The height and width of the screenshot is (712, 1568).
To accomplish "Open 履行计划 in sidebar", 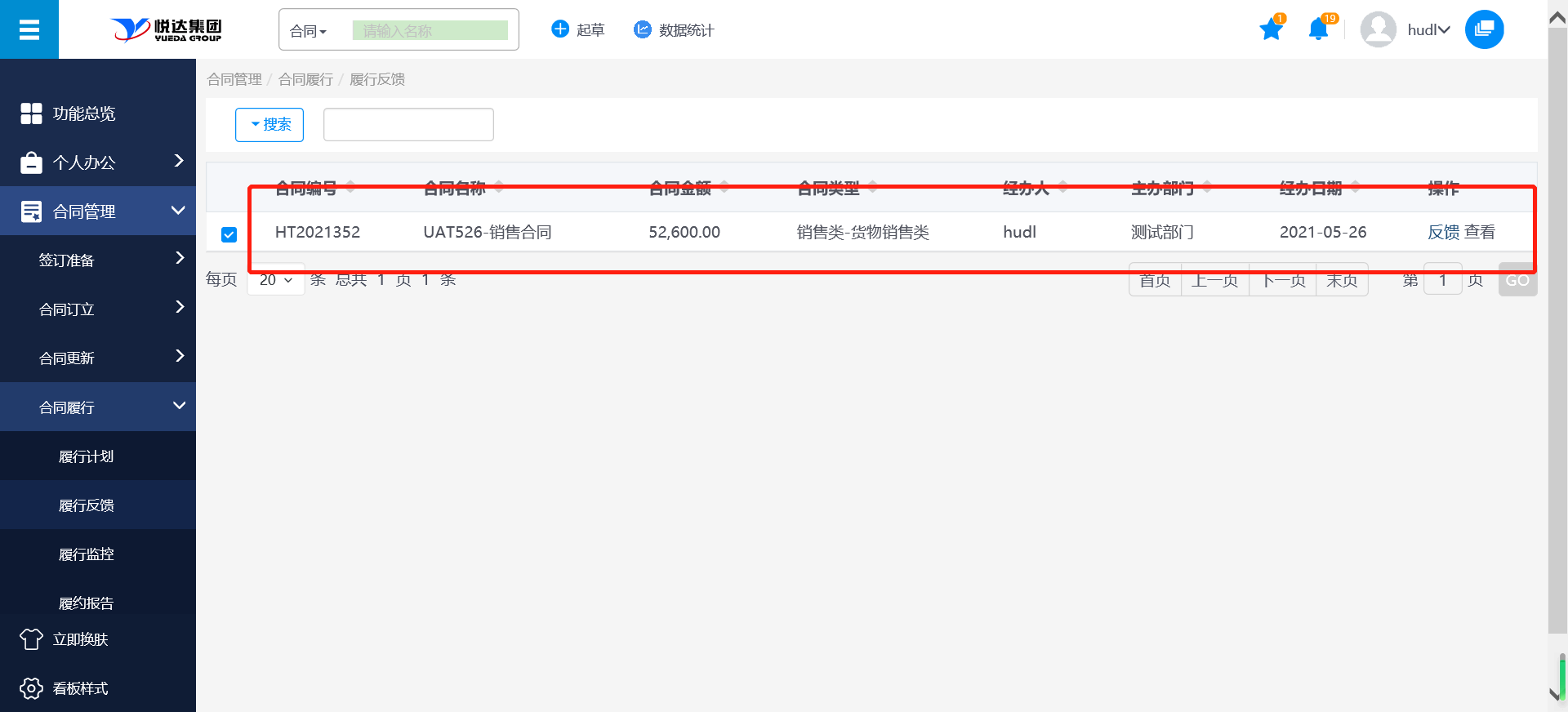I will pyautogui.click(x=87, y=456).
